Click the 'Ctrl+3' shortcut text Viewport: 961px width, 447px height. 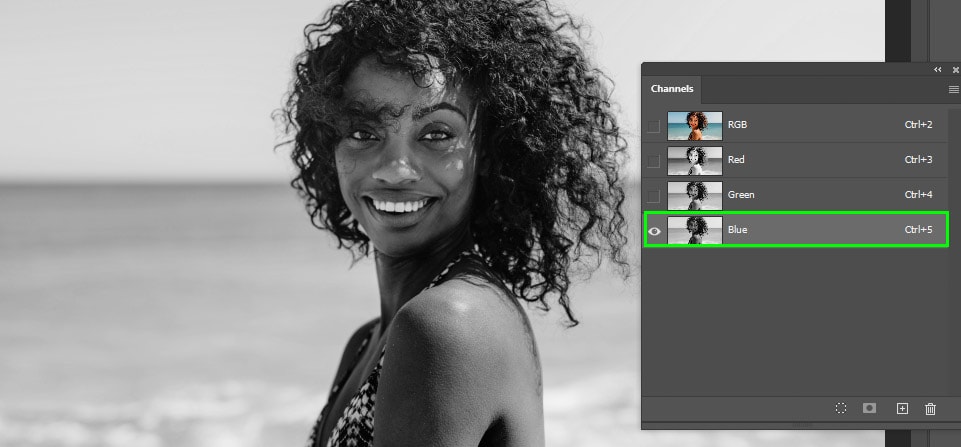[918, 159]
